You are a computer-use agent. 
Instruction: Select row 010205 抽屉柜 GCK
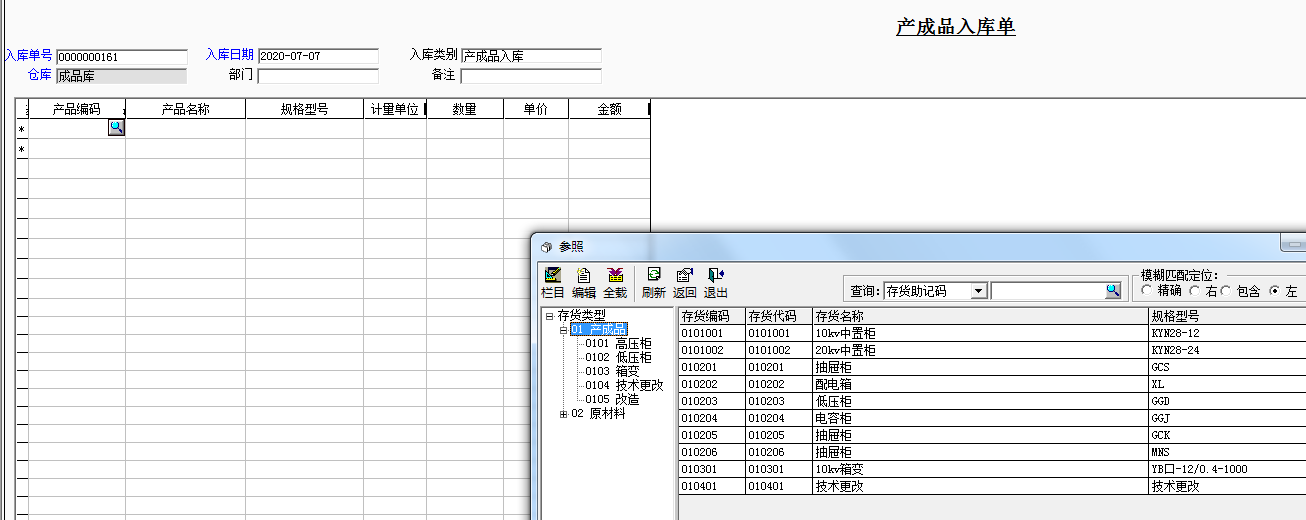992,435
